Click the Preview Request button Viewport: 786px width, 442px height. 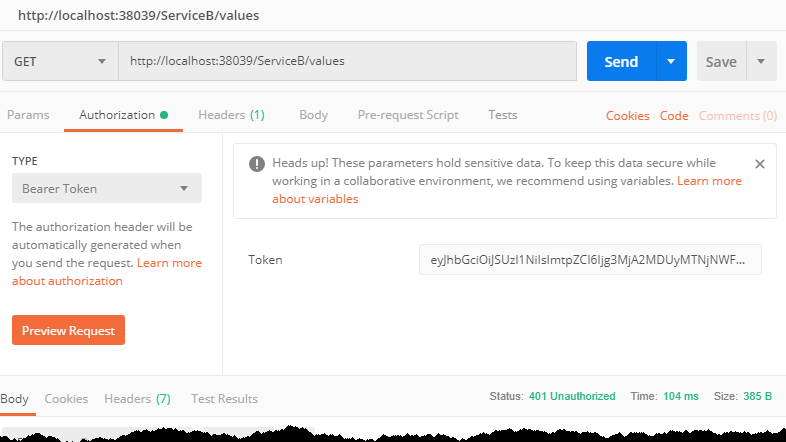68,330
